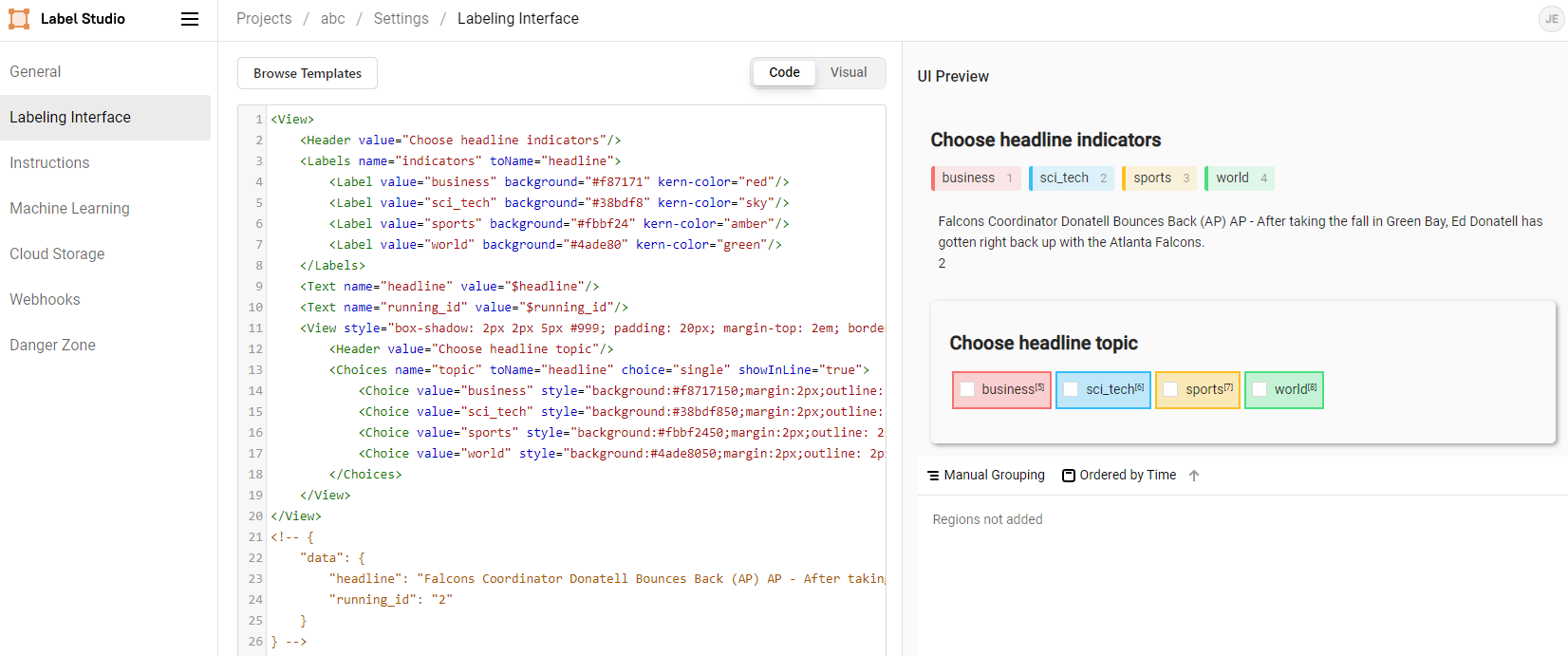Viewport: 1568px width, 656px height.
Task: Open Danger Zone settings
Action: (x=105, y=346)
